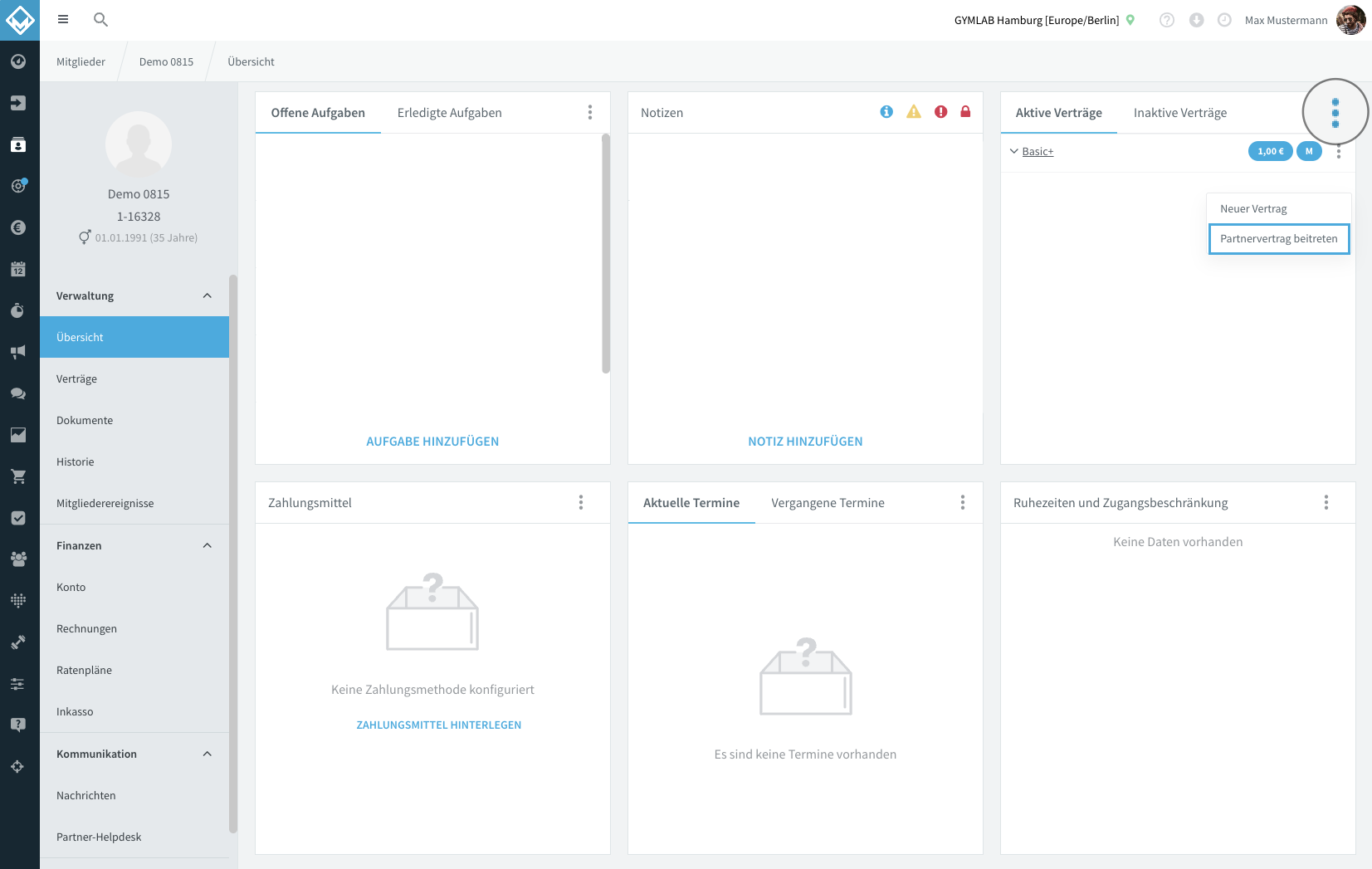Image resolution: width=1372 pixels, height=869 pixels.
Task: Click the Offene Aufgaben panel scrollbar
Action: click(606, 253)
